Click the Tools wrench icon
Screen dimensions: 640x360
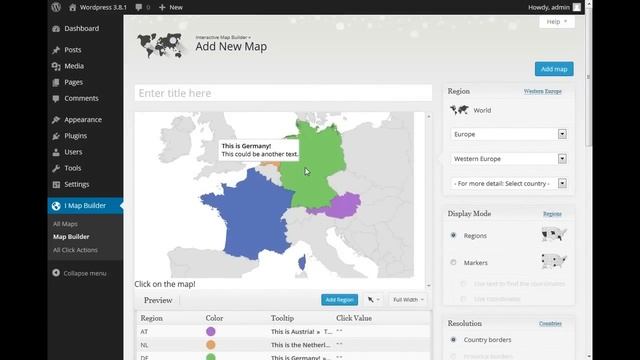point(56,168)
